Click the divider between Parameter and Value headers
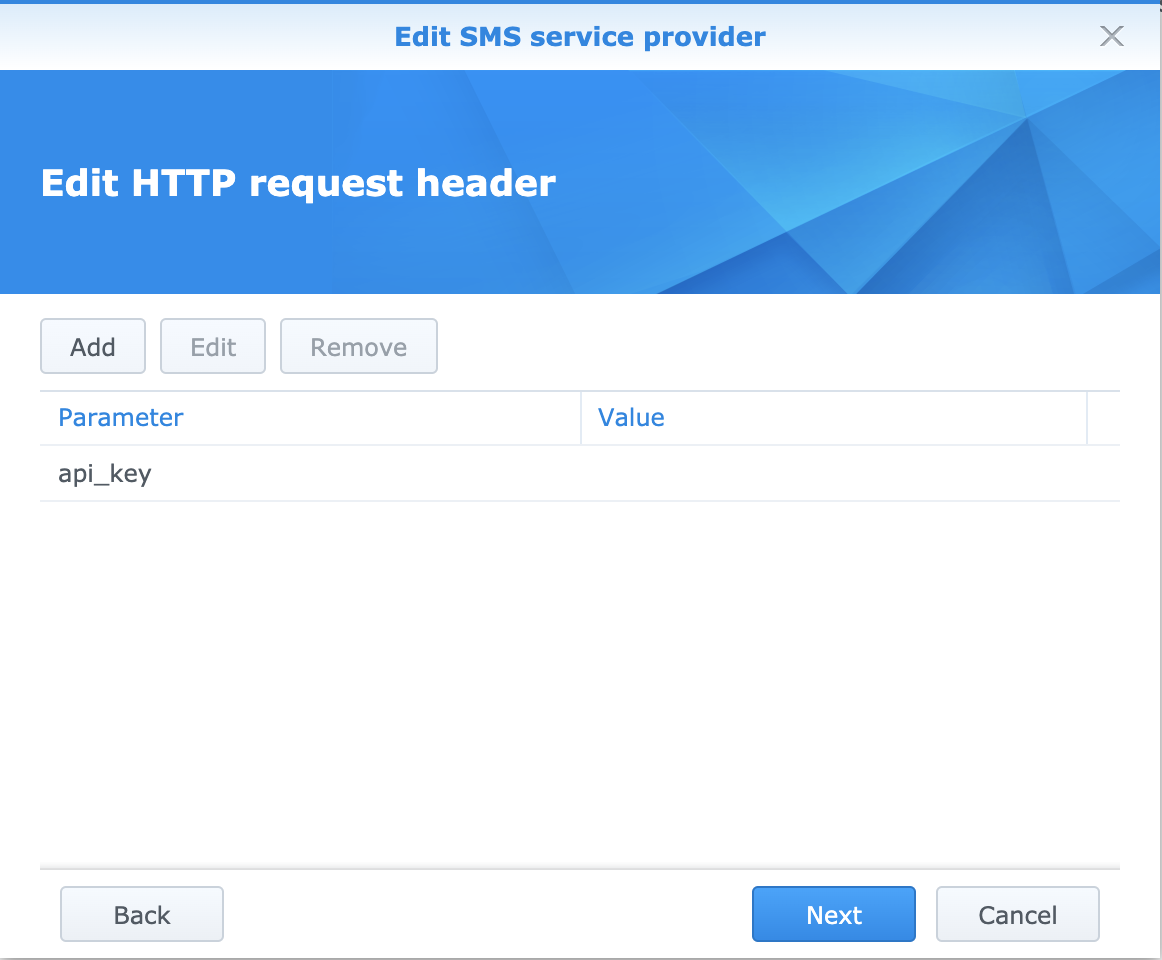 pyautogui.click(x=581, y=417)
